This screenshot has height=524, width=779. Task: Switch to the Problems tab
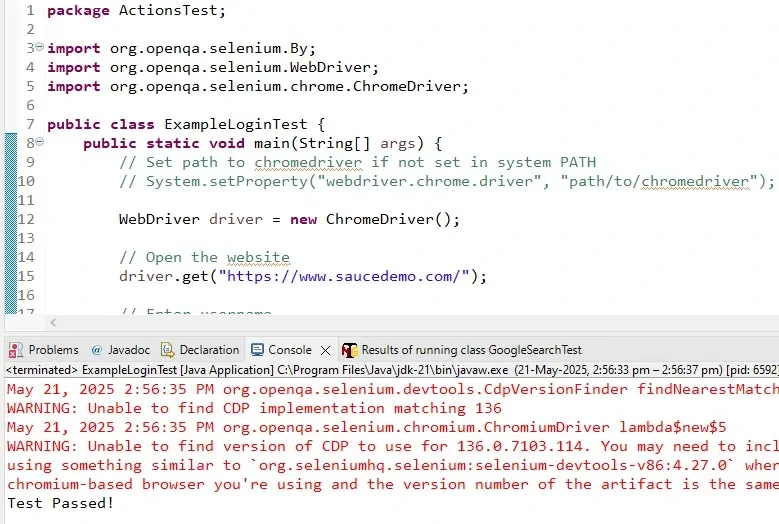[44, 350]
